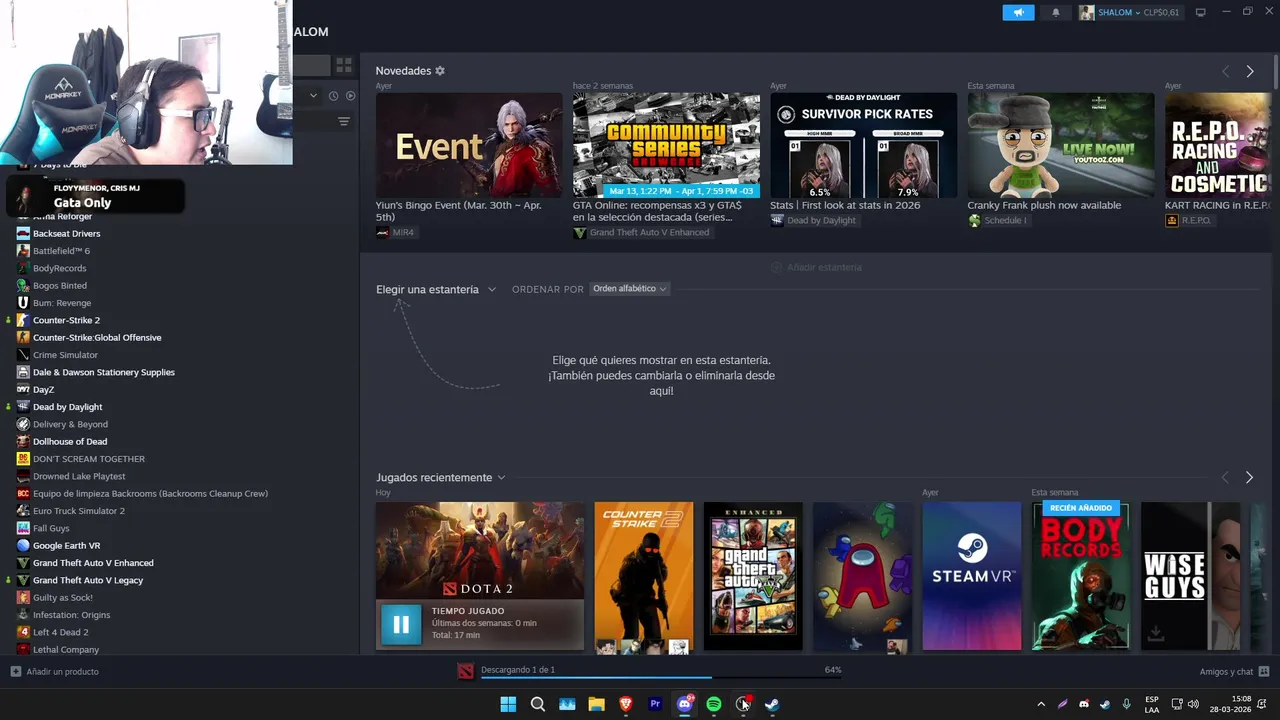
Task: Switch the library to grid view
Action: (344, 65)
